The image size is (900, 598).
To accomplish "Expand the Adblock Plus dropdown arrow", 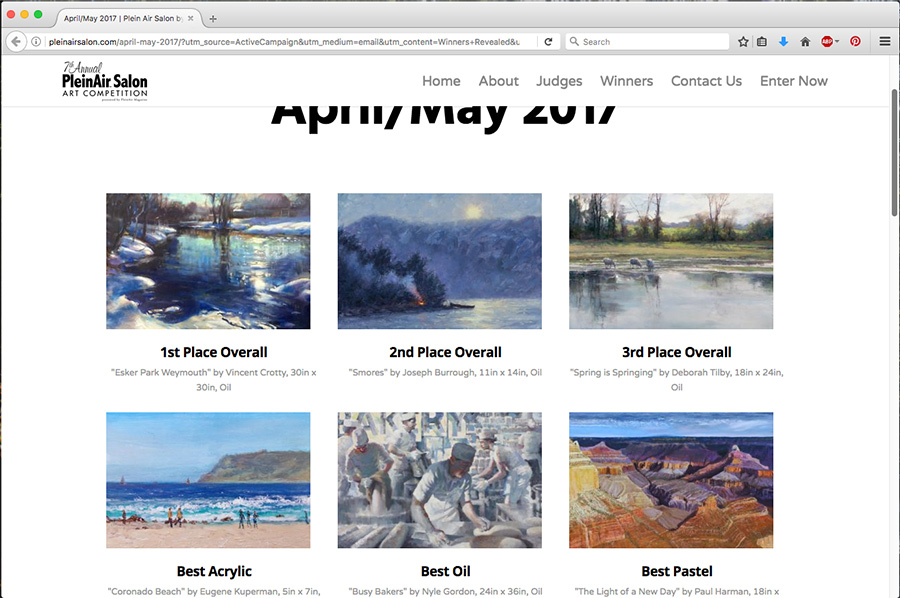I will pos(837,41).
